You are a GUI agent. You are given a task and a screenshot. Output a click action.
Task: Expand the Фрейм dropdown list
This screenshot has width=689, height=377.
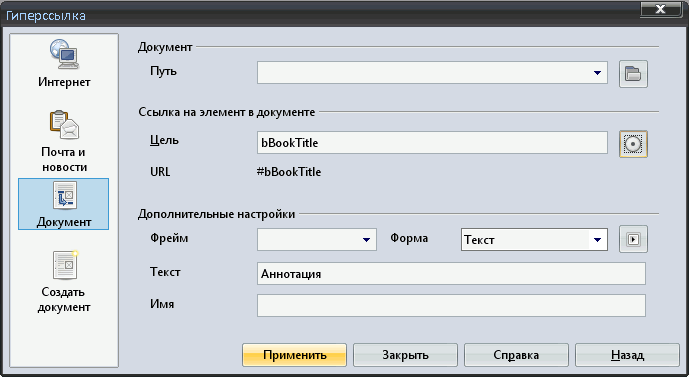pyautogui.click(x=366, y=239)
